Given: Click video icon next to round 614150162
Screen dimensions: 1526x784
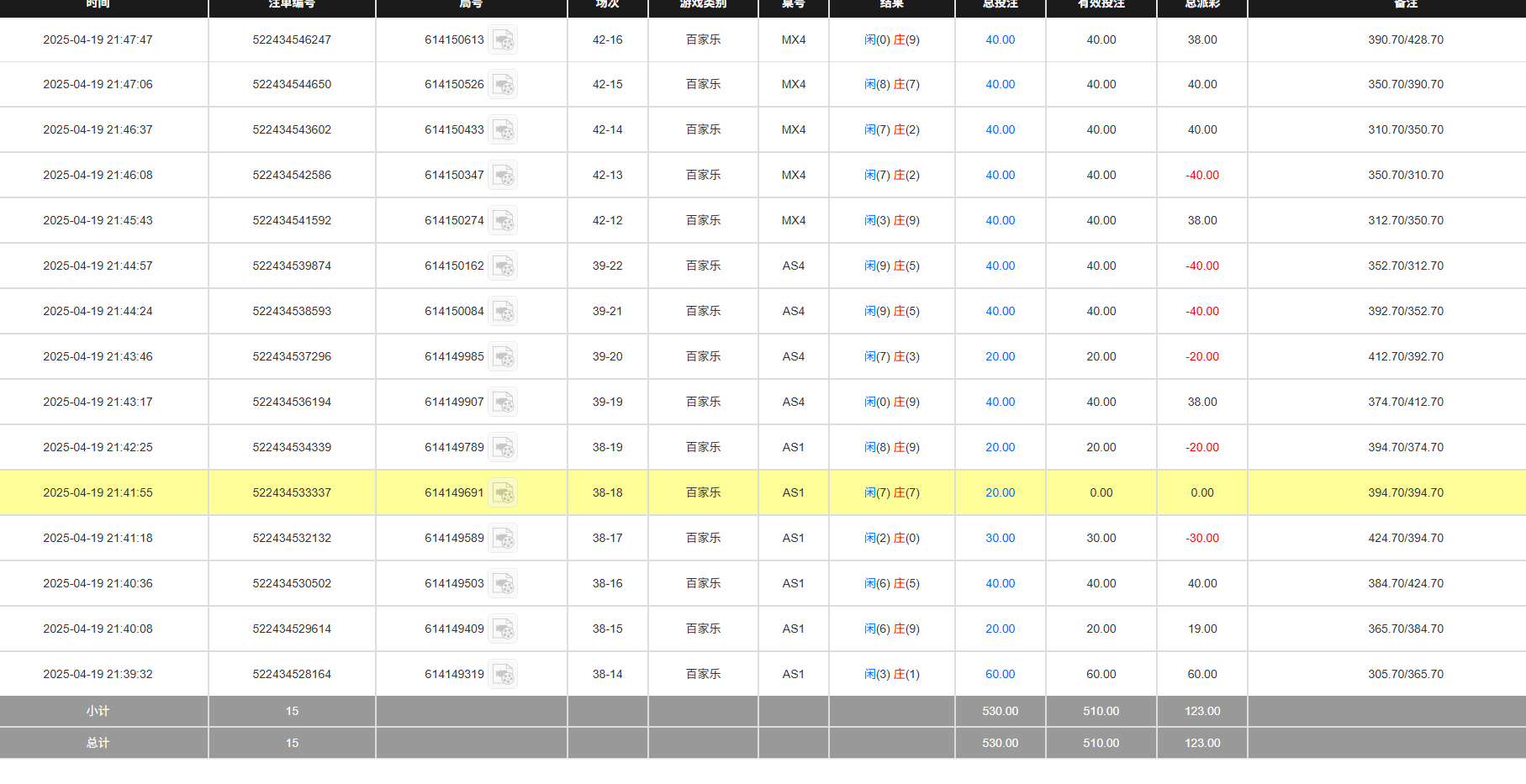Looking at the screenshot, I should coord(503,266).
